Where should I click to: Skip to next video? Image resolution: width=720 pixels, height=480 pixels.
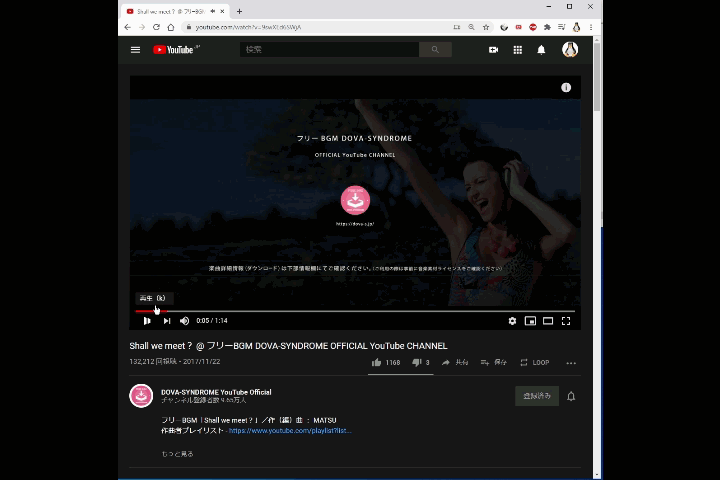(x=167, y=321)
